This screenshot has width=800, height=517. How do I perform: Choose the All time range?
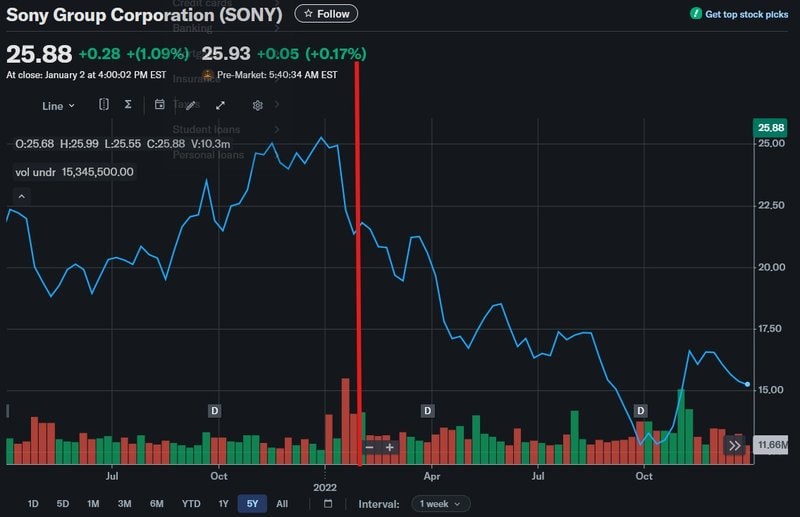pos(282,504)
